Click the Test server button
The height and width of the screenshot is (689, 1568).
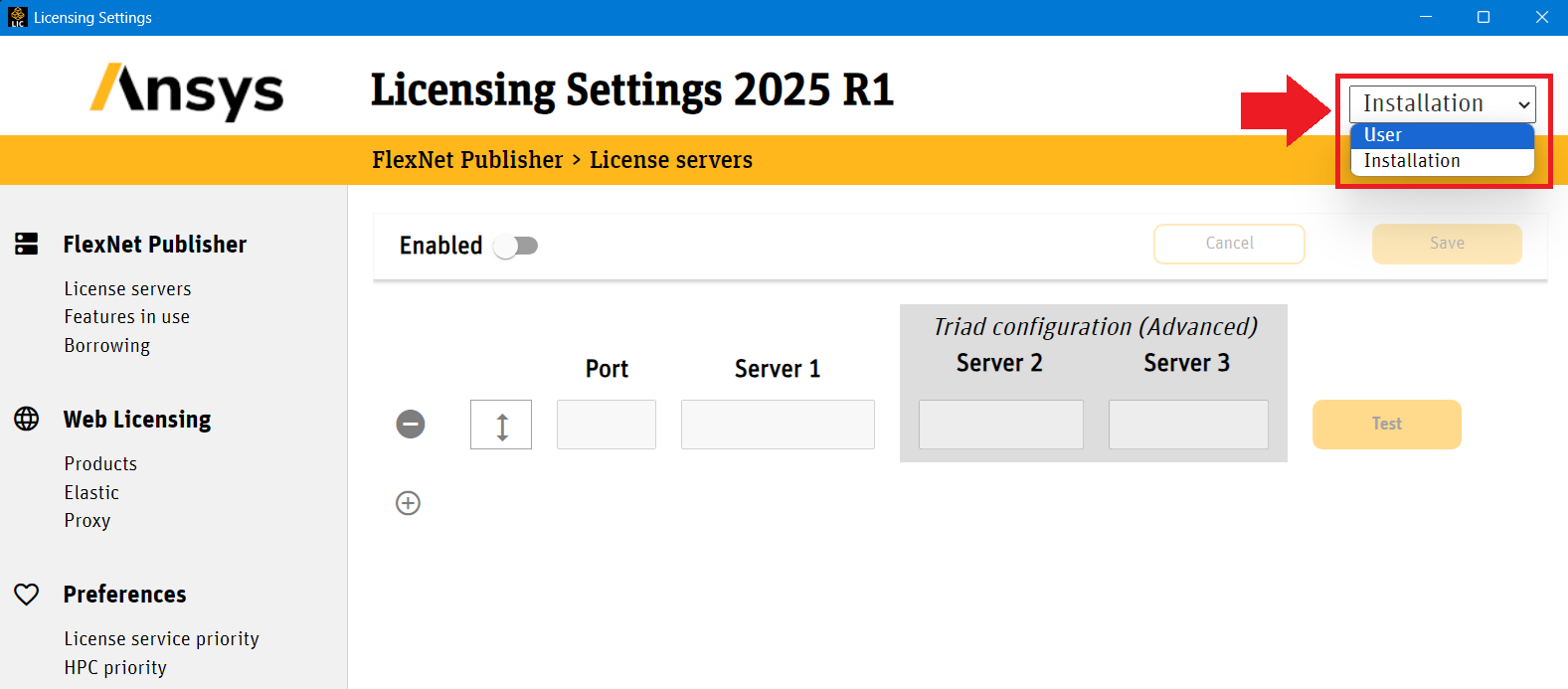click(x=1387, y=425)
